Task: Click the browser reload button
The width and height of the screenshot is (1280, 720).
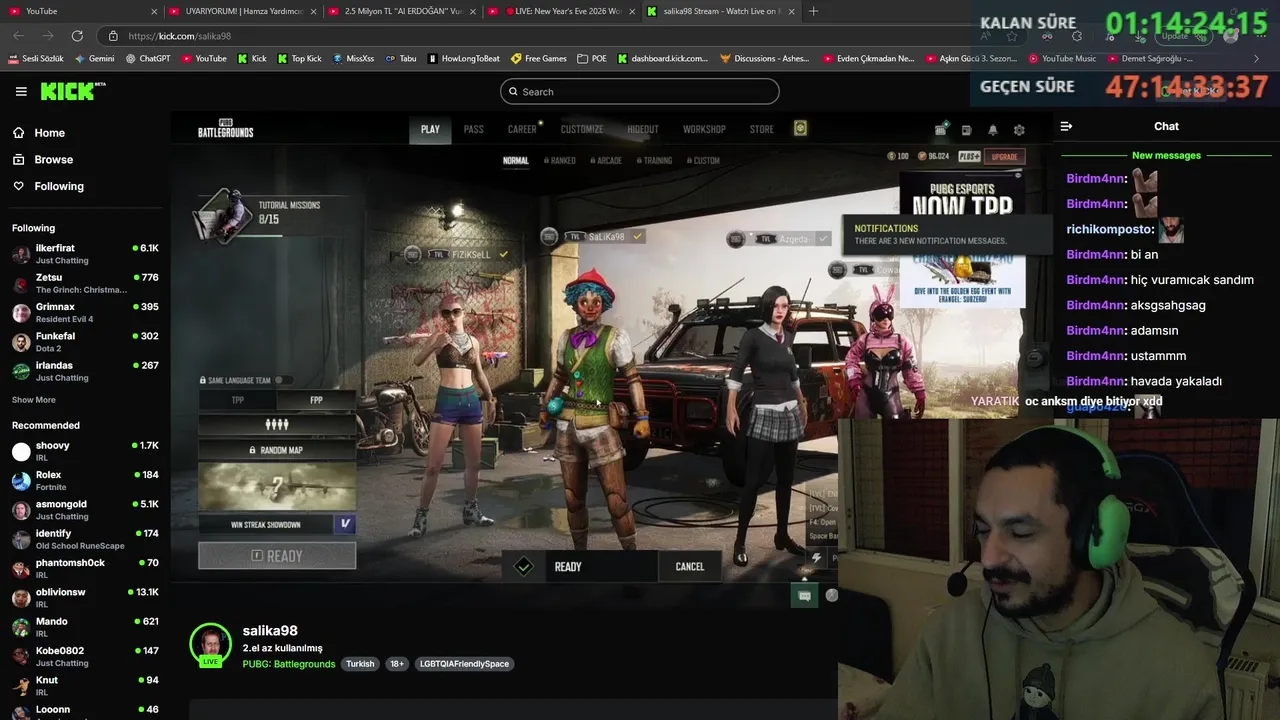Action: click(x=77, y=36)
